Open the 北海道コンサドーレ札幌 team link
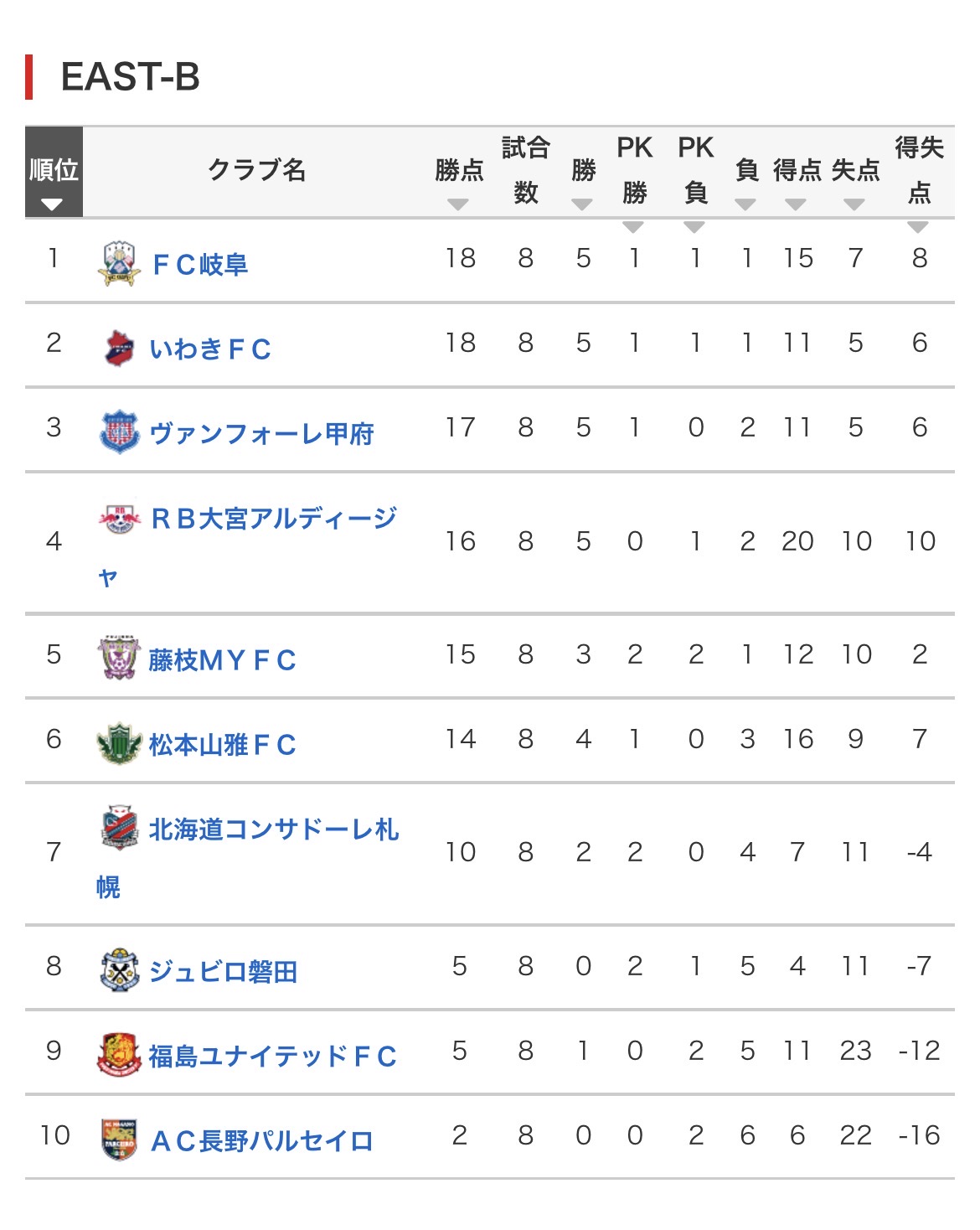Viewport: 980px width, 1230px height. point(273,829)
